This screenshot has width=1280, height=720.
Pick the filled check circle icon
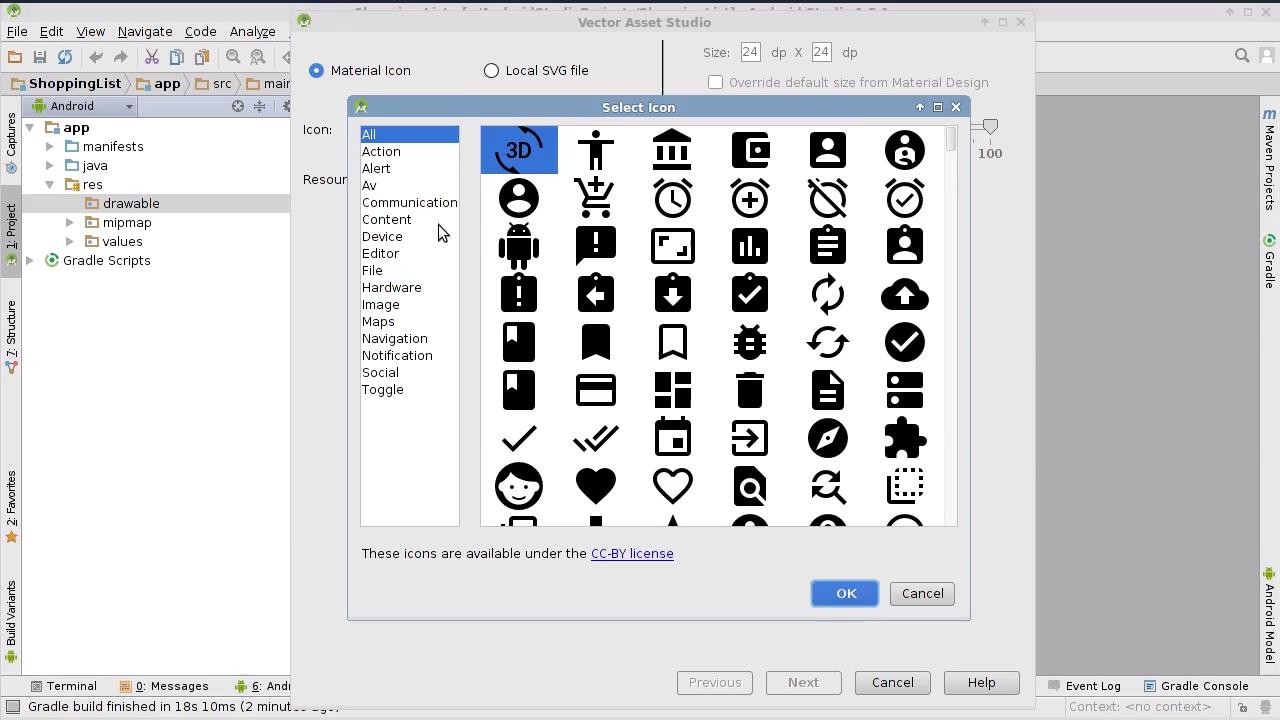(905, 342)
